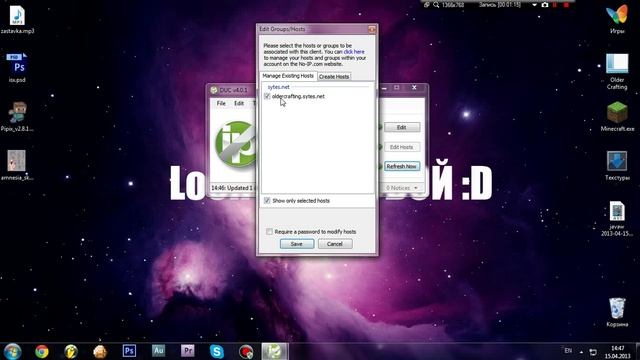
Task: Open the Текстуры desktop shortcut
Action: click(617, 165)
